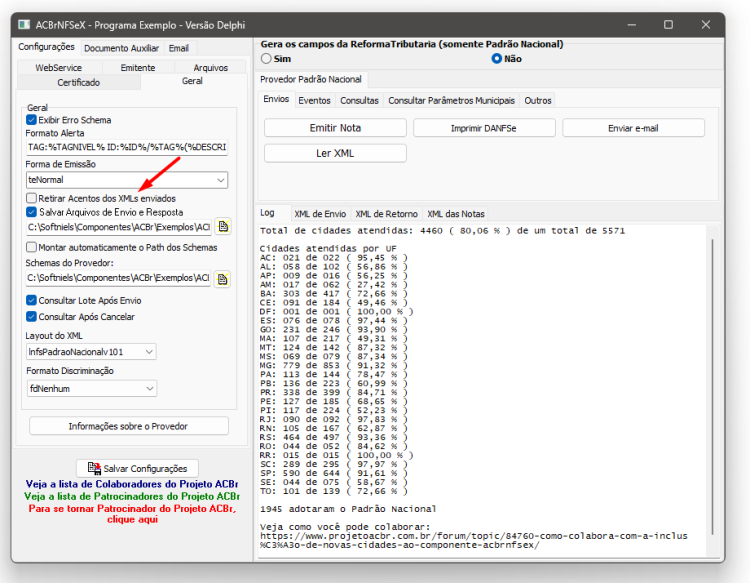Select the Provedor Padrão Nacional tab
The height and width of the screenshot is (583, 750).
[311, 79]
